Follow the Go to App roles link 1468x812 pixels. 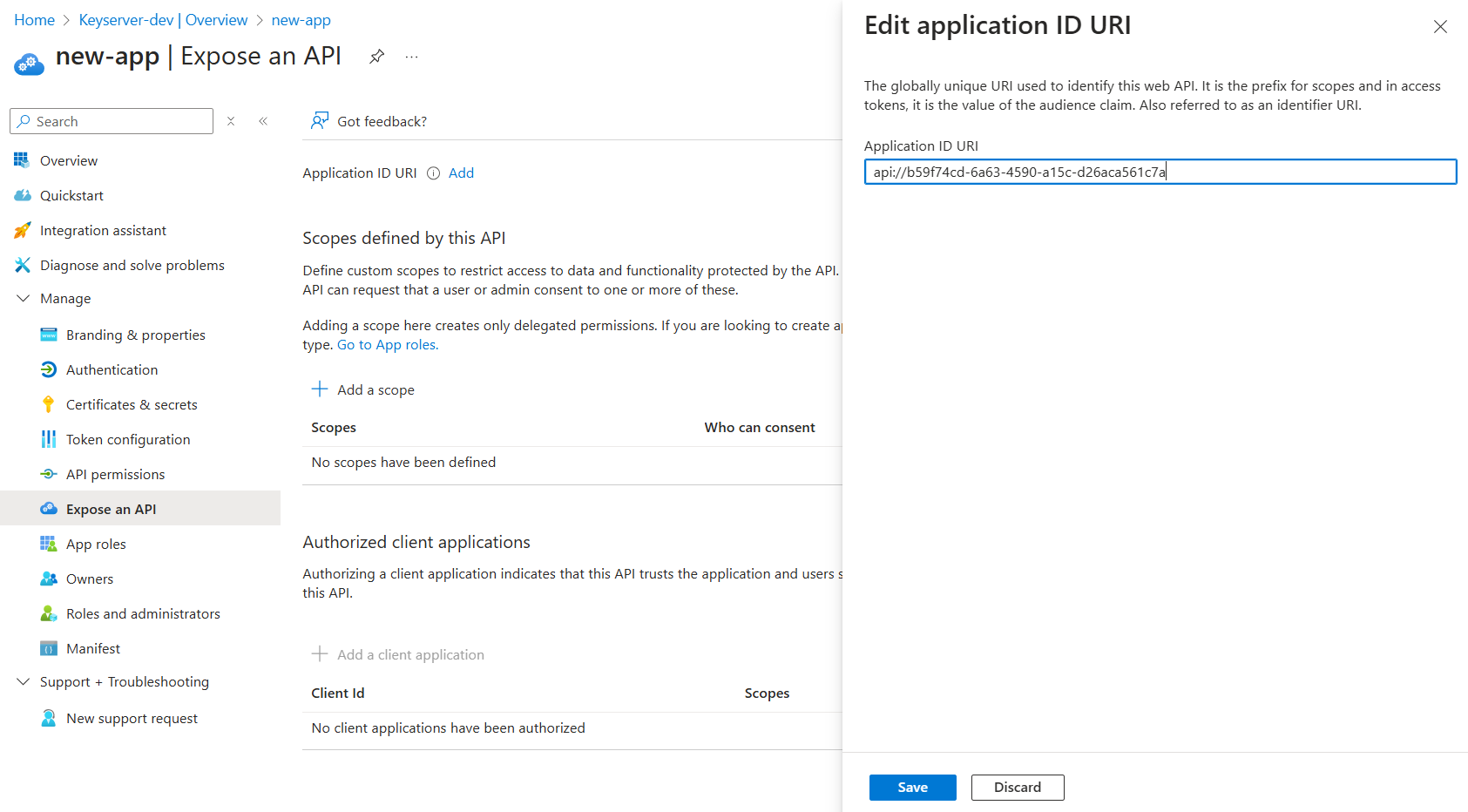388,345
